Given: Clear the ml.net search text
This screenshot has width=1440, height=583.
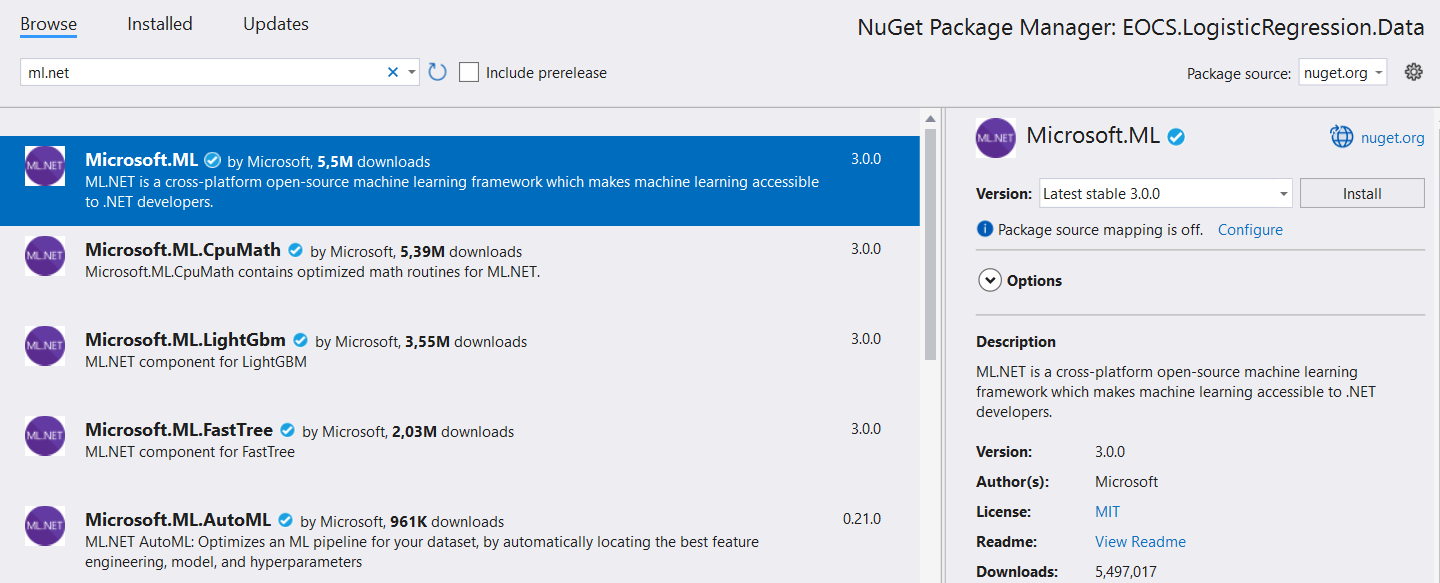Looking at the screenshot, I should click(393, 72).
